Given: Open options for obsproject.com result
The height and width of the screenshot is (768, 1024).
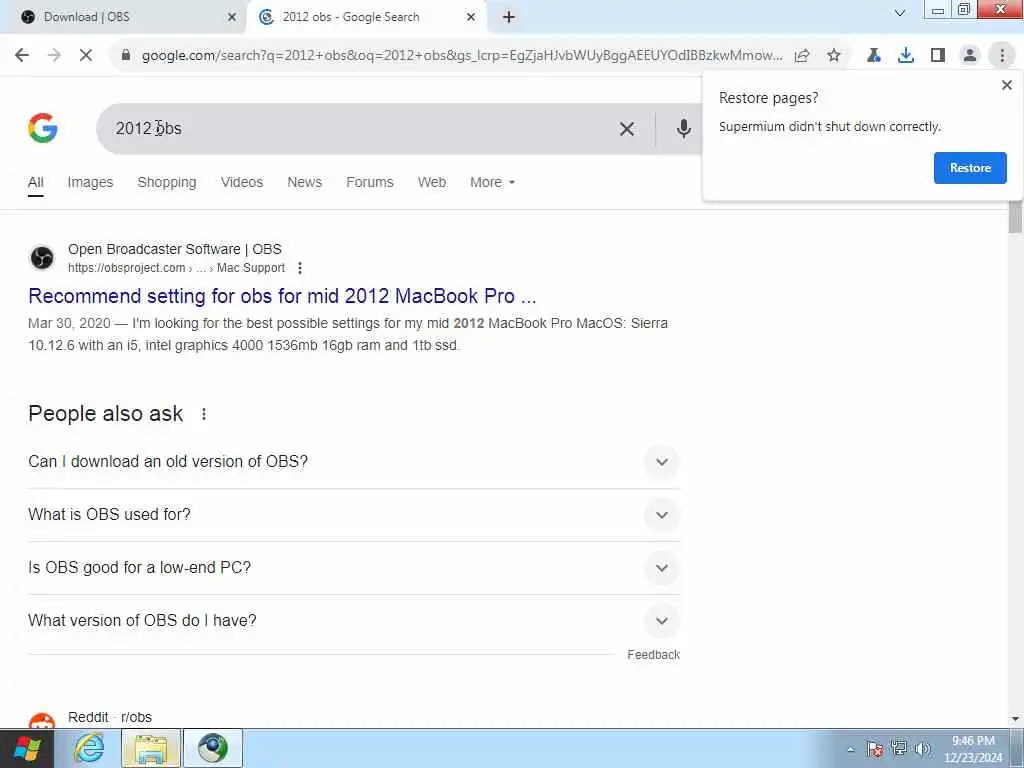Looking at the screenshot, I should pos(300,268).
